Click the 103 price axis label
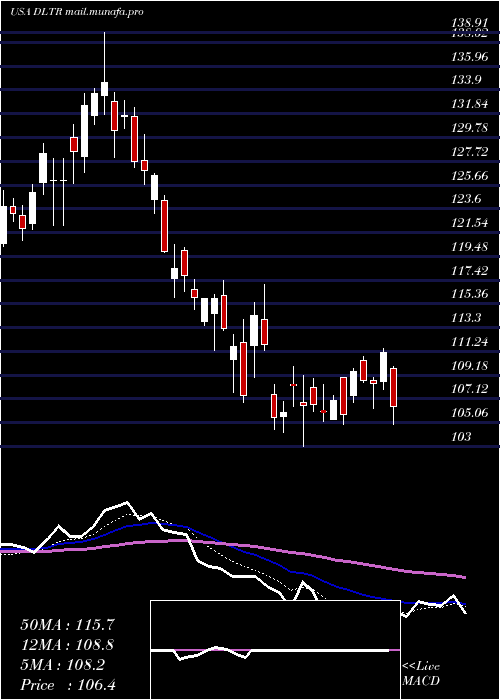 461,436
